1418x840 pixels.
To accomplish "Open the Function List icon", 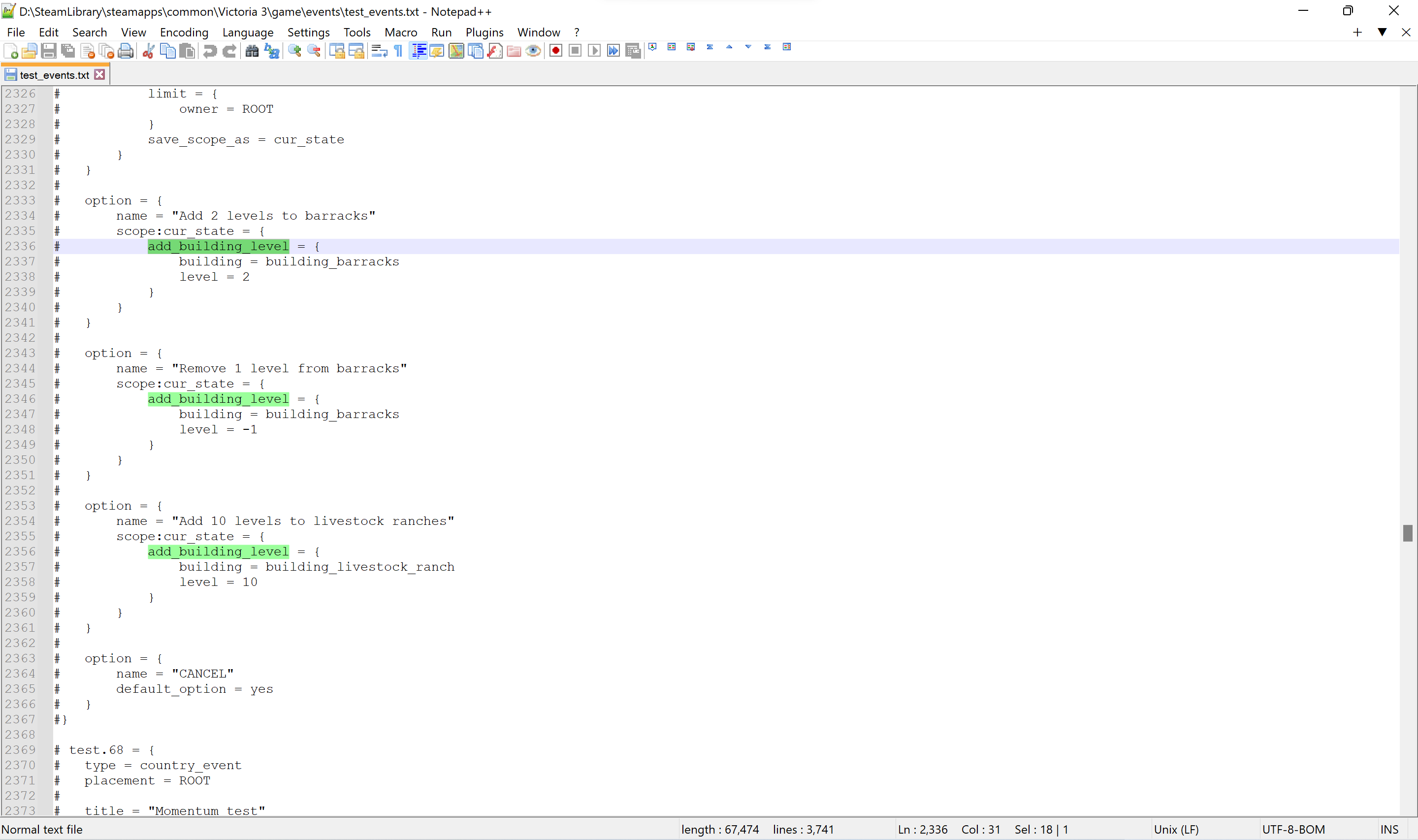I will click(x=494, y=51).
